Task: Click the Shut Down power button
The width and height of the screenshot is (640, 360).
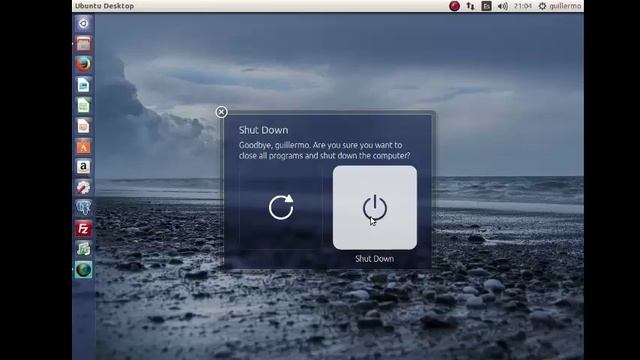Action: (x=375, y=207)
